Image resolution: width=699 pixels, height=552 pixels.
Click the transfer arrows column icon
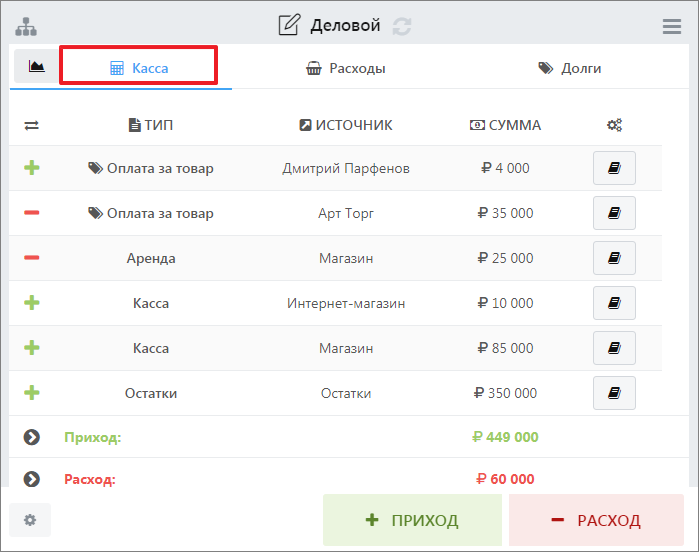[31, 125]
